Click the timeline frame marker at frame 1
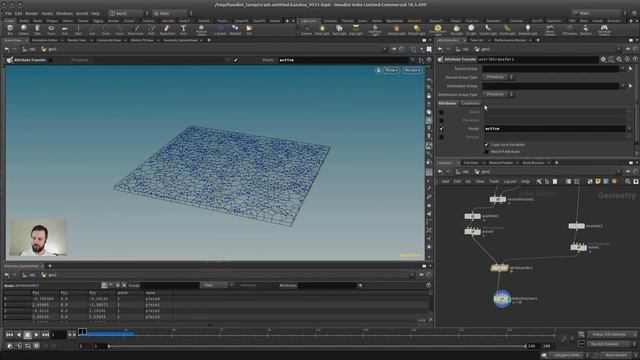 point(82,331)
